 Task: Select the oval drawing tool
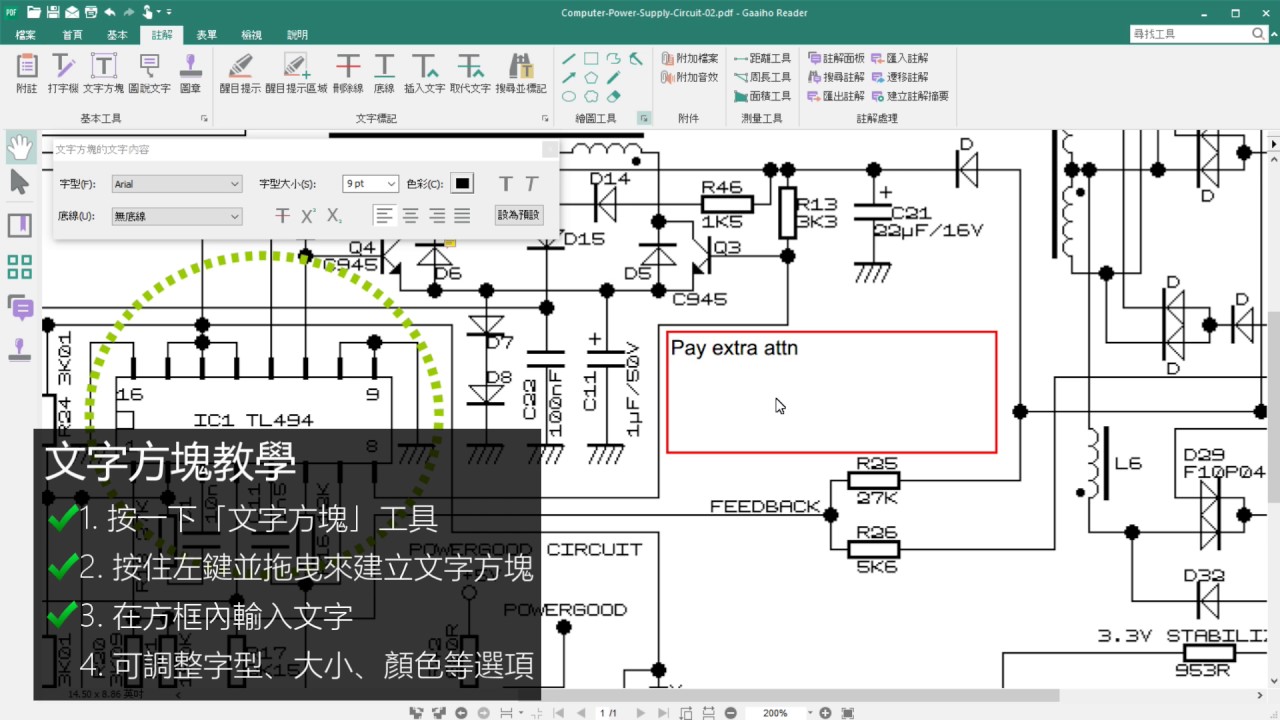pyautogui.click(x=569, y=97)
